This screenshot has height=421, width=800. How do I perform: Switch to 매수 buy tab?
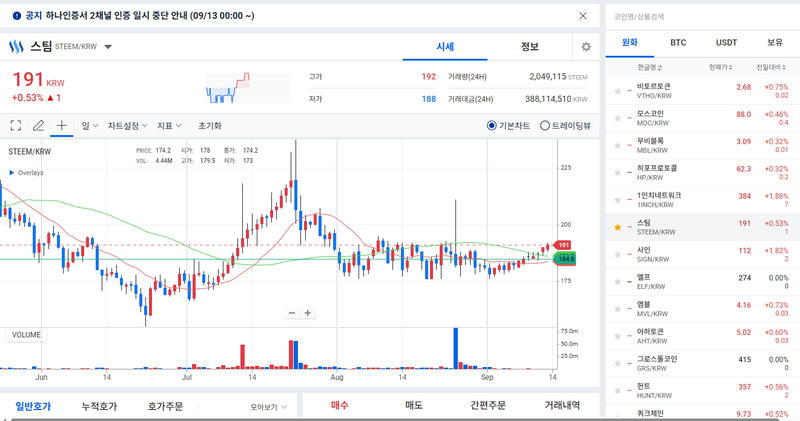click(339, 405)
